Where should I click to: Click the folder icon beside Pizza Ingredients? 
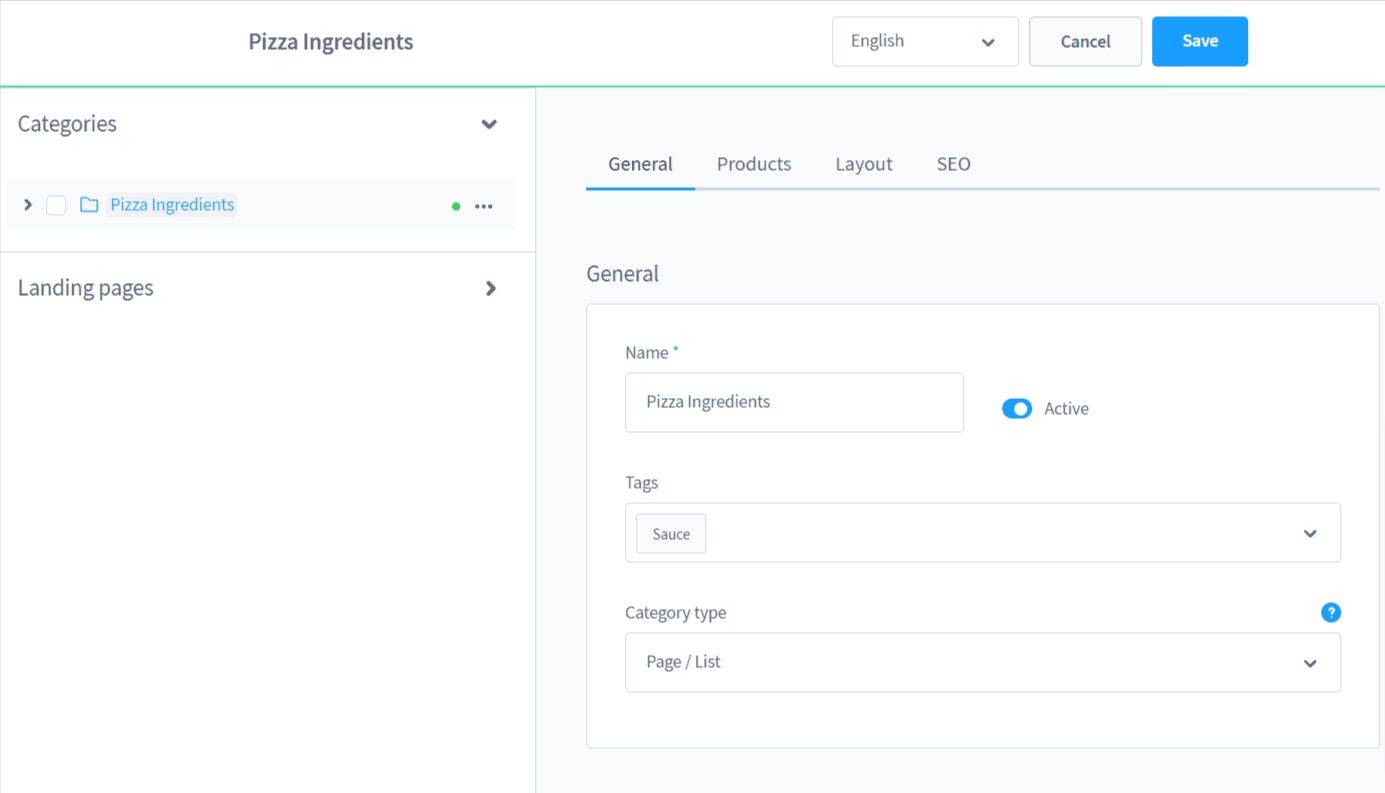pos(88,205)
